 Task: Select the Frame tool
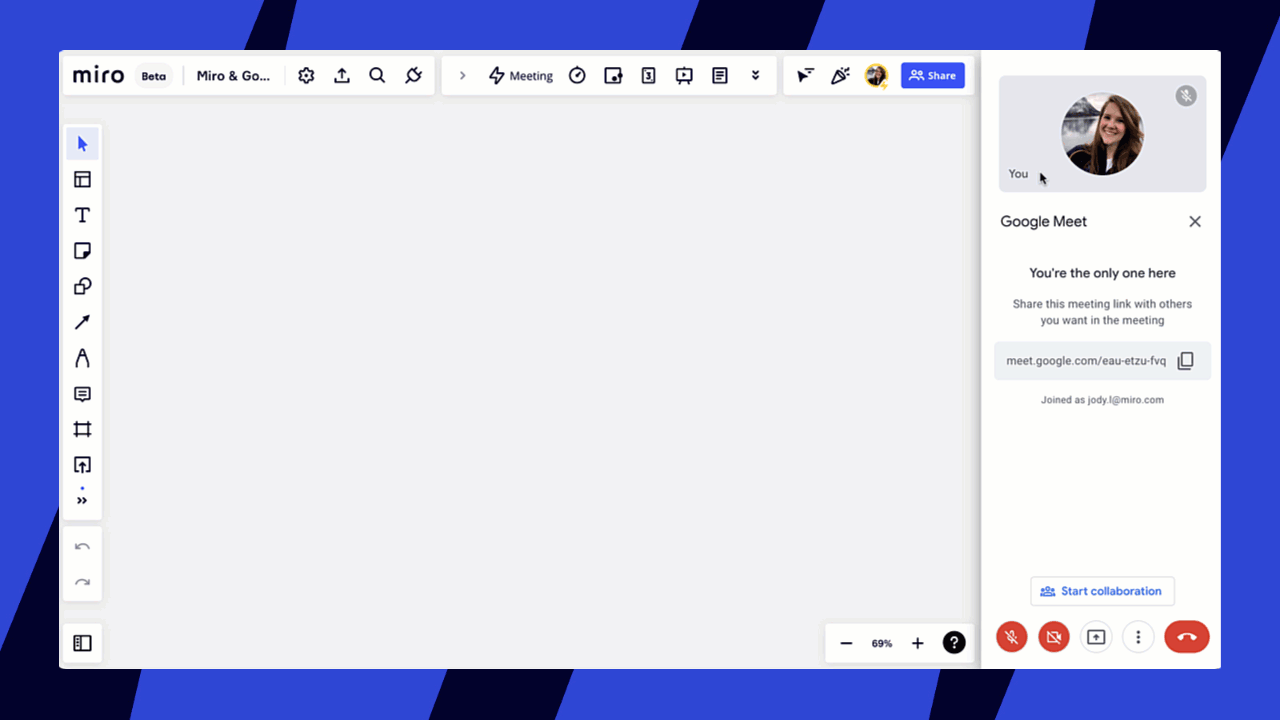(82, 429)
